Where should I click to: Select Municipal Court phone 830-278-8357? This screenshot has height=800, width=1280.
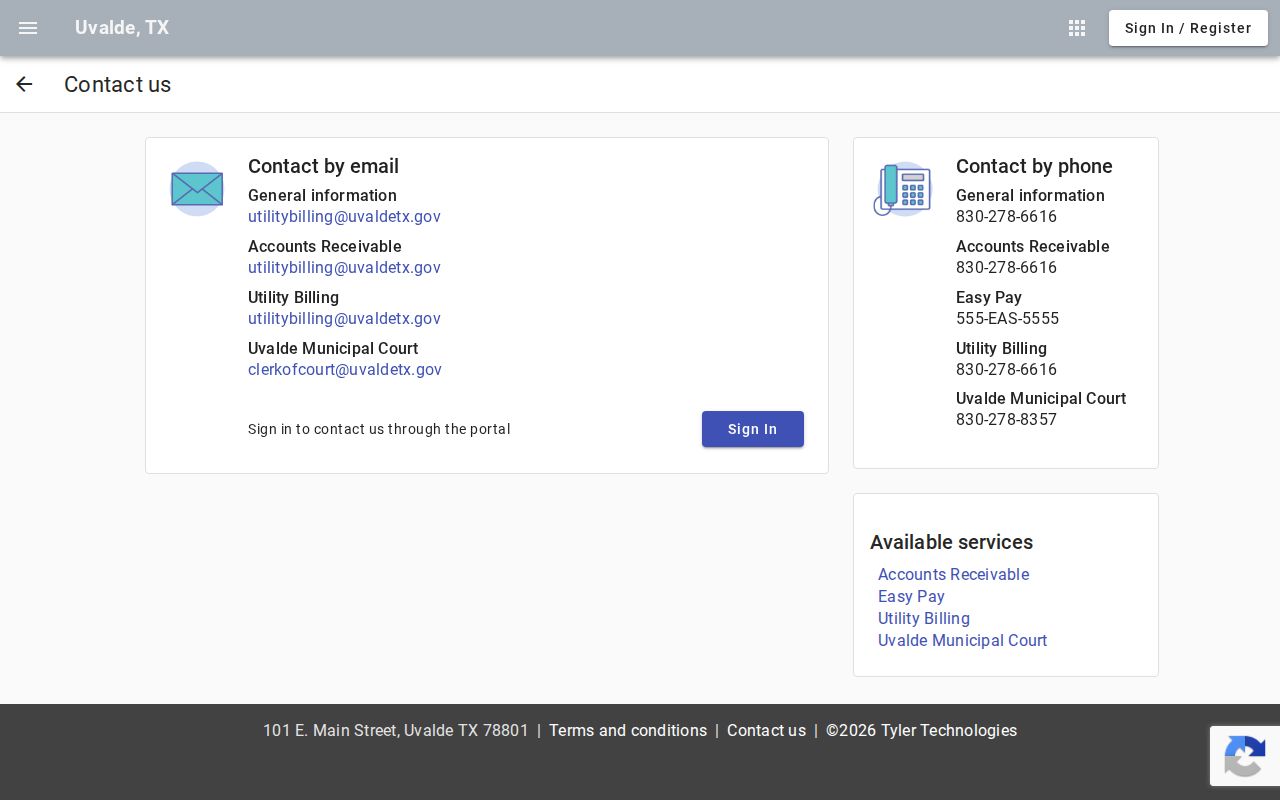tap(1006, 420)
